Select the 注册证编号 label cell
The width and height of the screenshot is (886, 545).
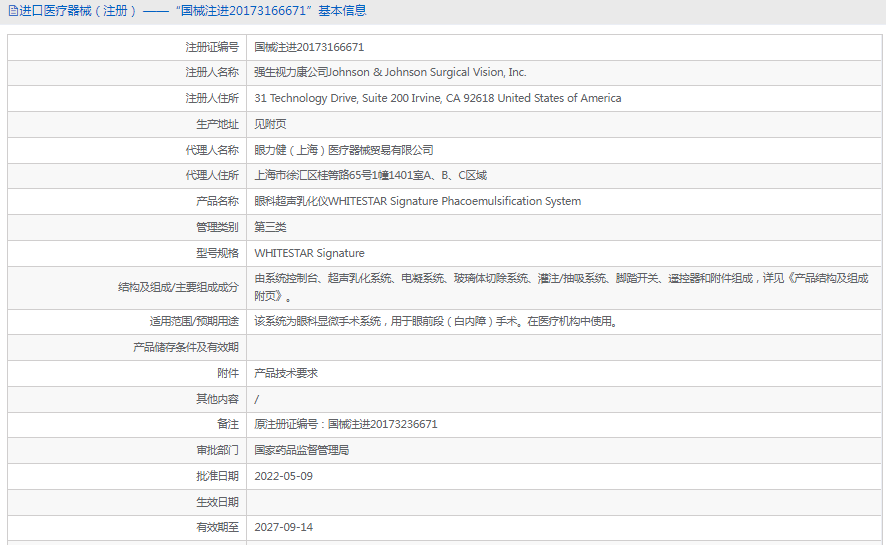click(212, 47)
